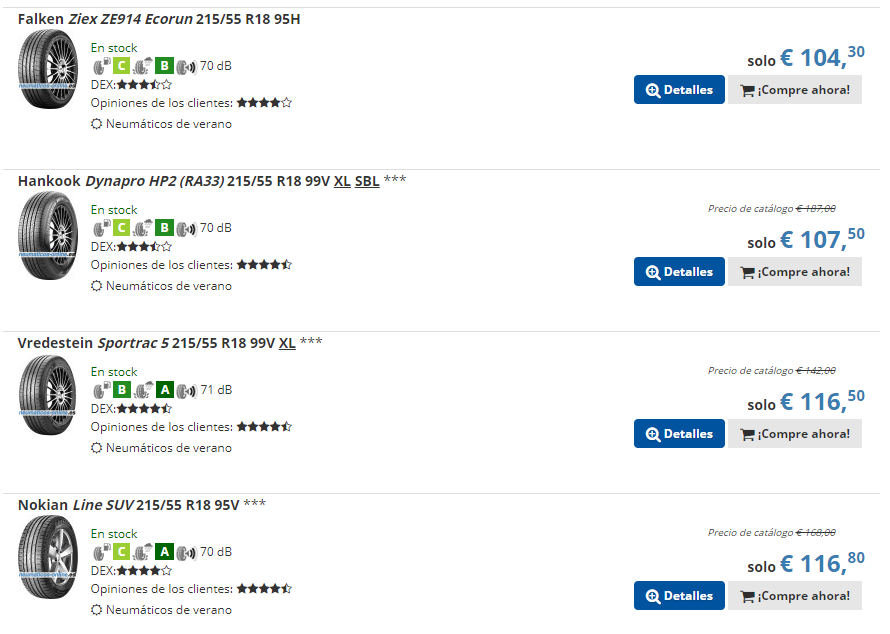The width and height of the screenshot is (890, 634).
Task: Click the Falken 70 dB noise icon
Action: click(186, 67)
